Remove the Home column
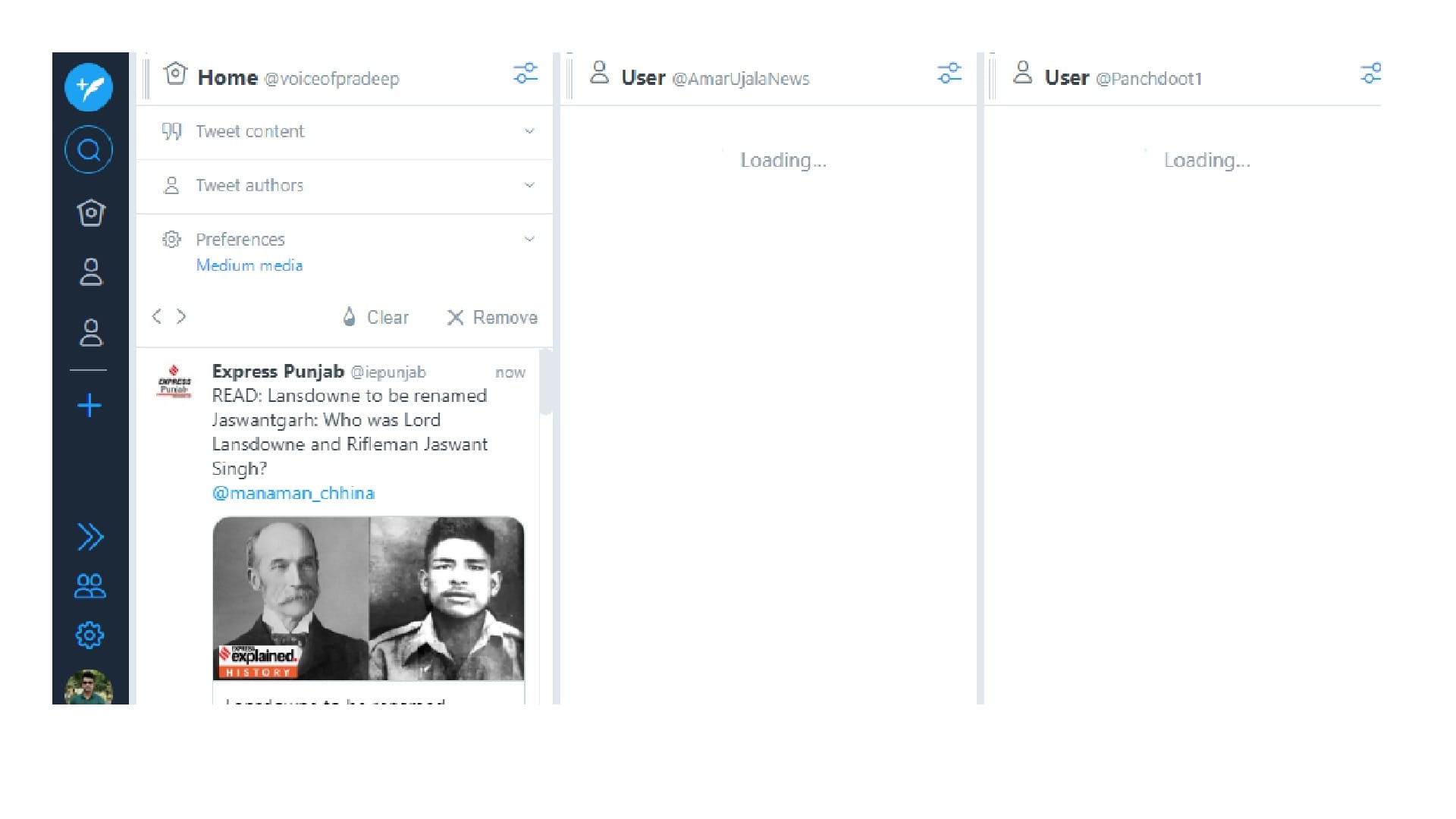This screenshot has height=819, width=1456. (x=492, y=317)
